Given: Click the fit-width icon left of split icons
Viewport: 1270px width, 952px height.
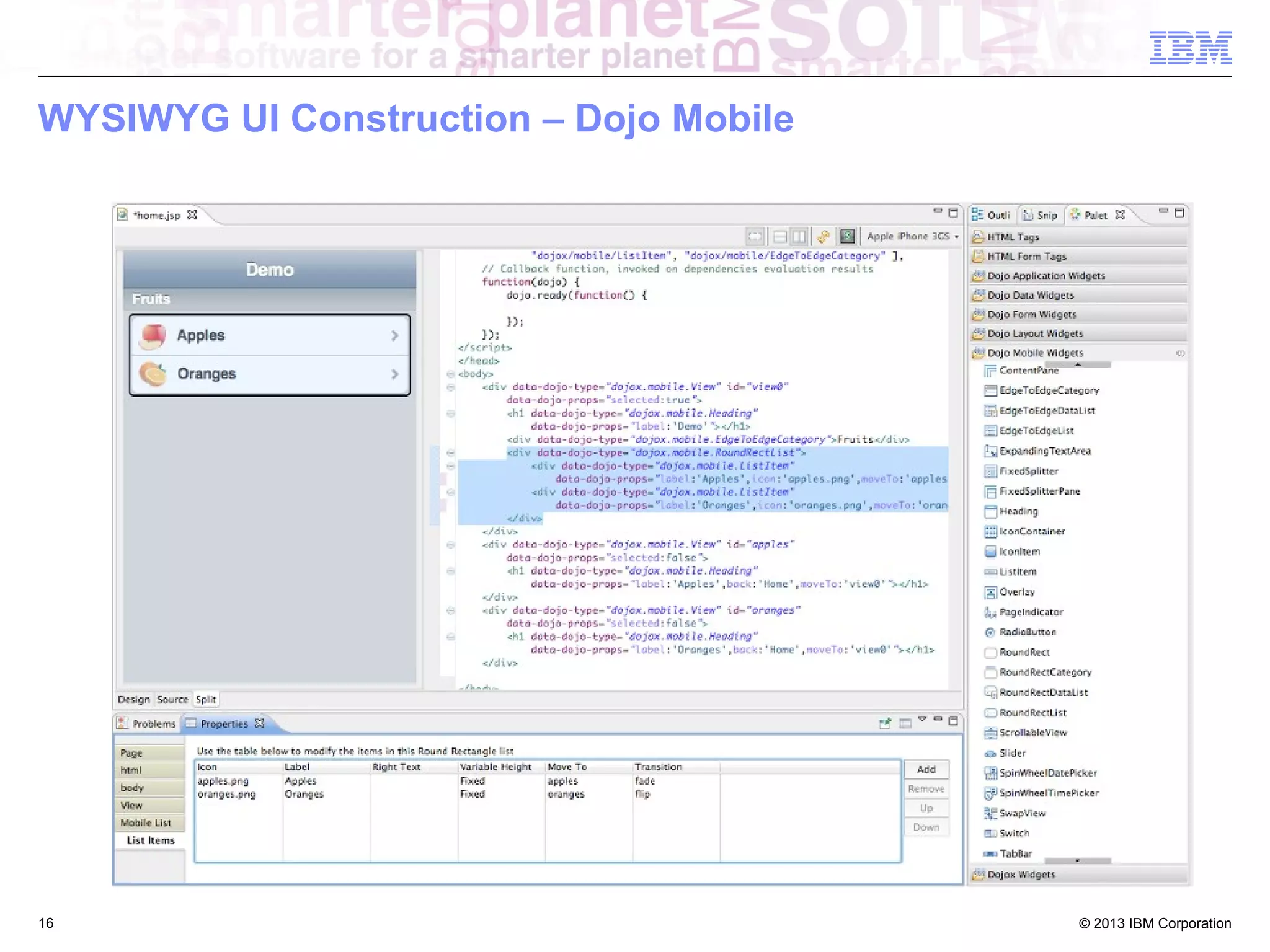Looking at the screenshot, I should click(755, 236).
